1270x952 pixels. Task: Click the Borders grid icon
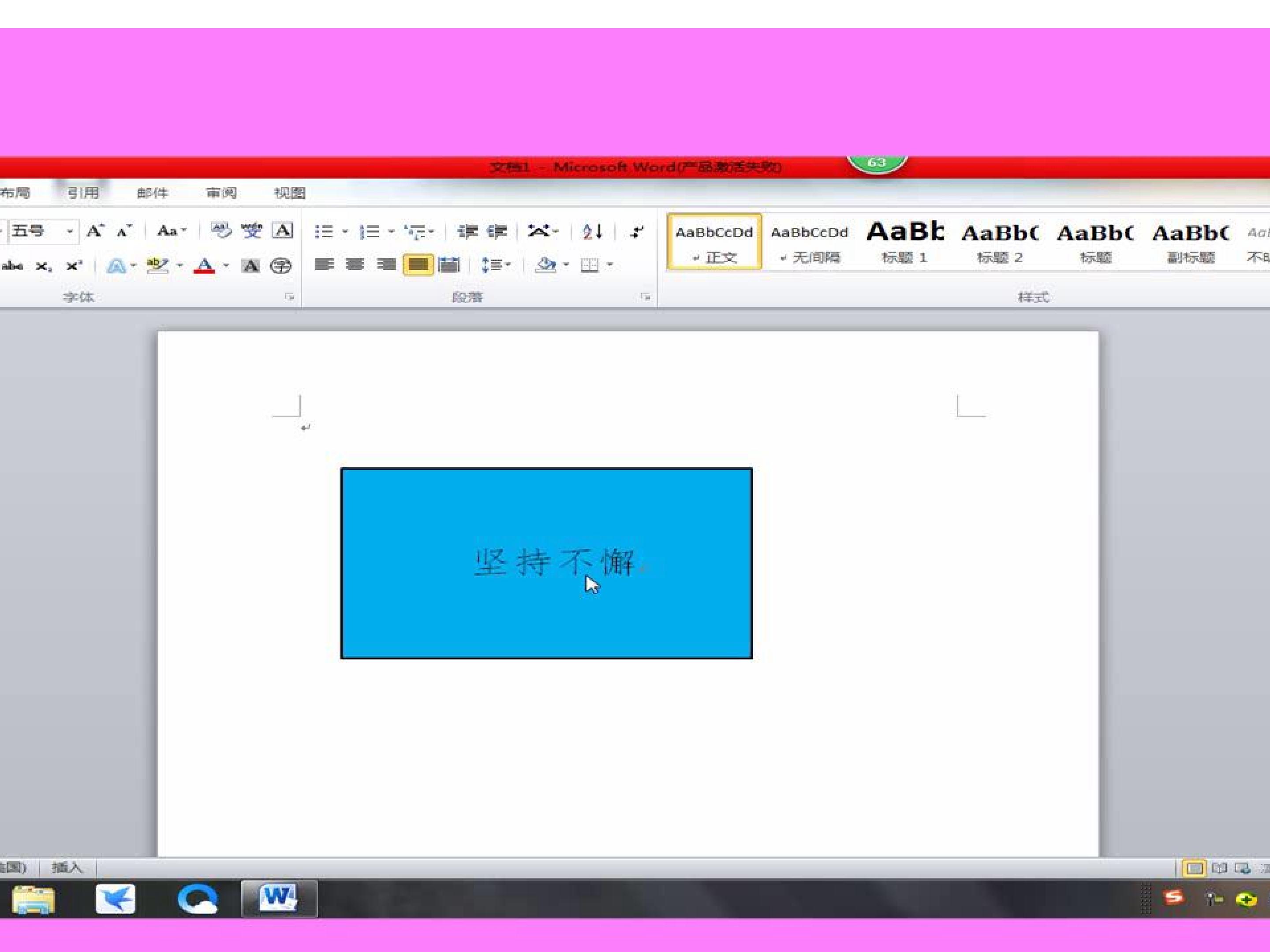(x=589, y=265)
